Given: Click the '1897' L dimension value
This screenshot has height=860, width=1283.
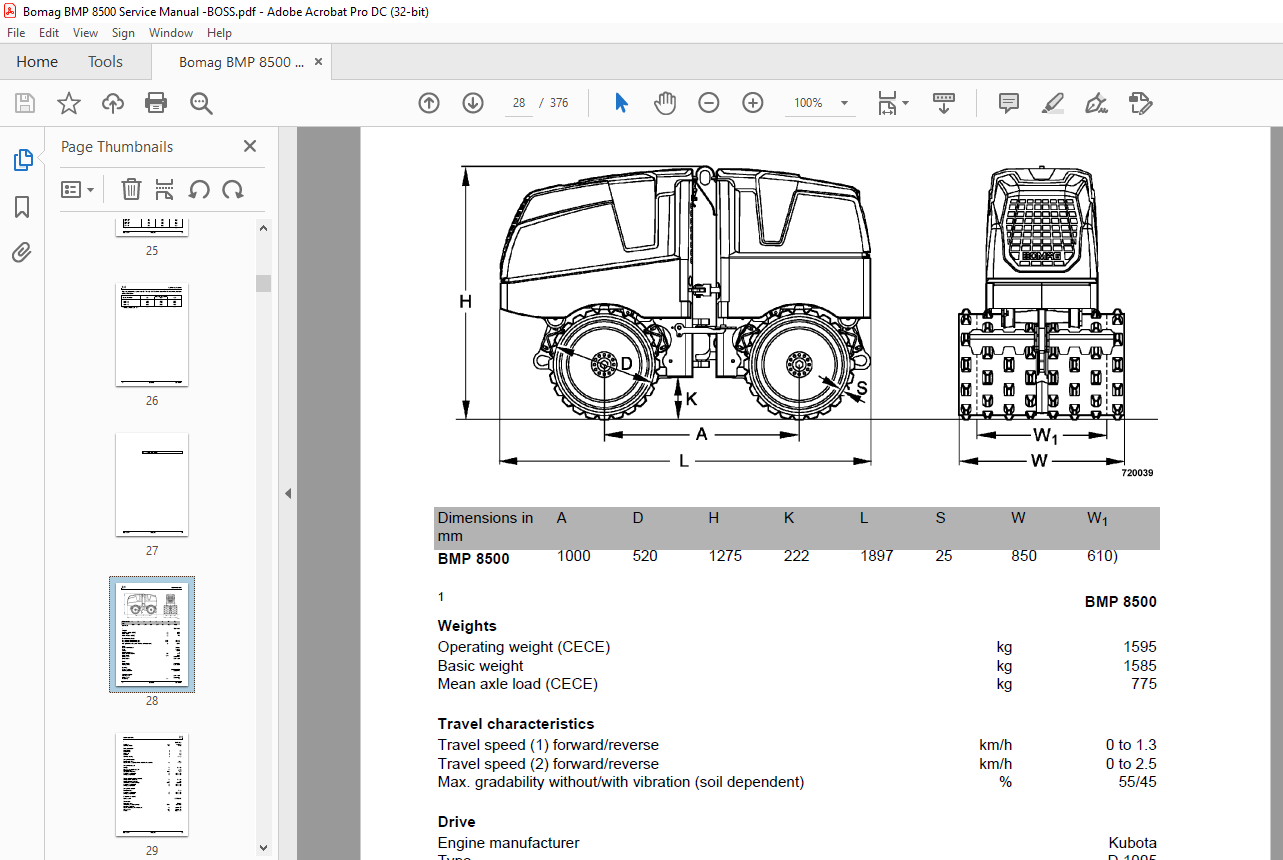Looking at the screenshot, I should click(877, 556).
